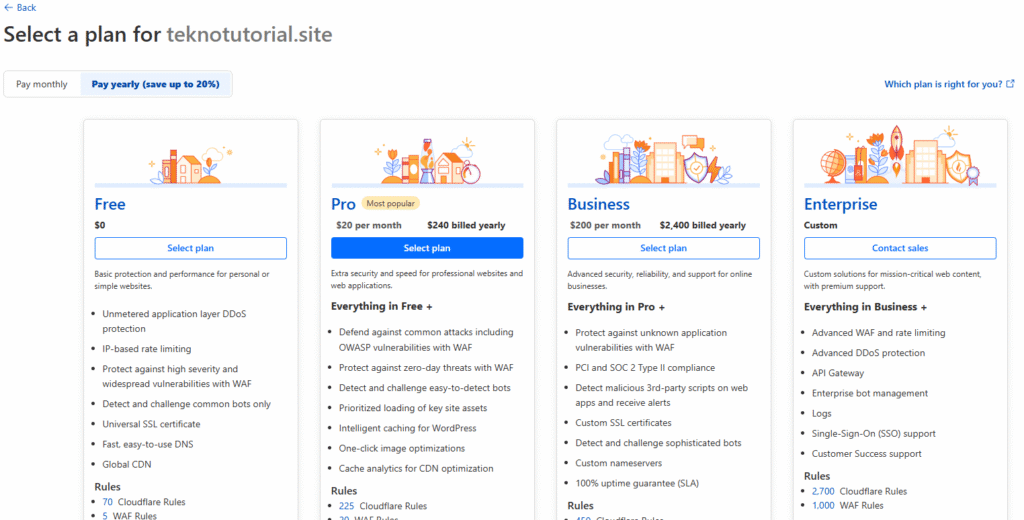Screen dimensions: 1024x520
Task: Select plan button for Free
Action: [191, 248]
